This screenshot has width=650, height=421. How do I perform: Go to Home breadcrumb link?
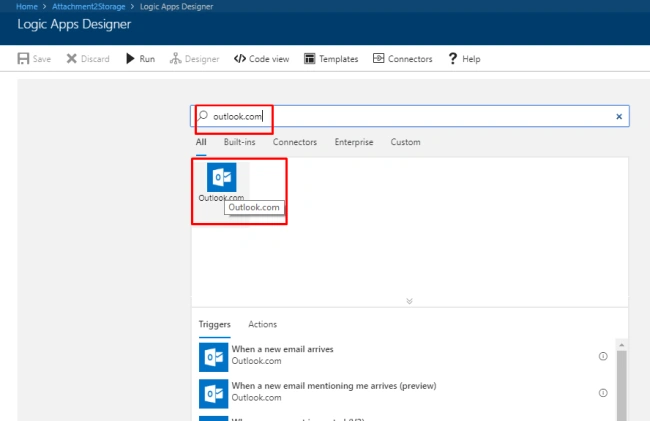(27, 7)
